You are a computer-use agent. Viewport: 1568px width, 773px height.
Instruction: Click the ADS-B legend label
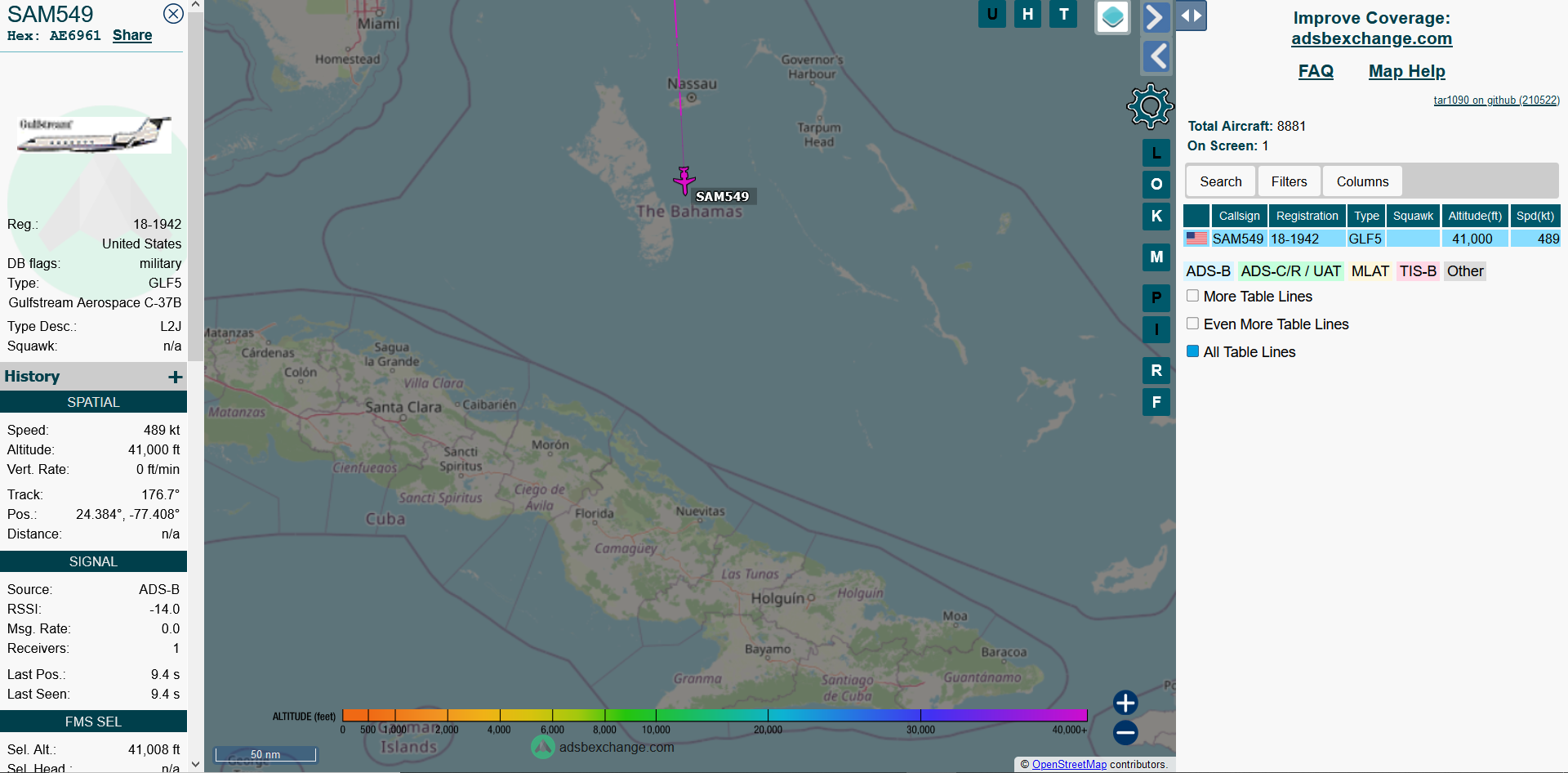tap(1209, 271)
